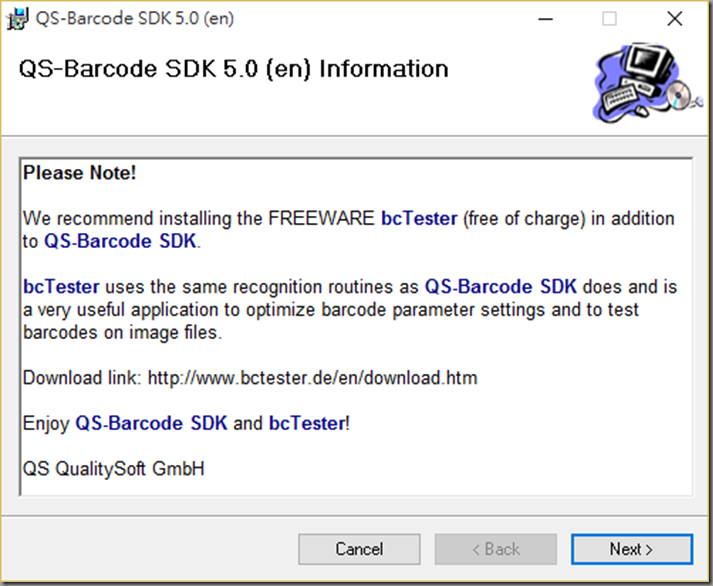This screenshot has width=713, height=586.
Task: Click the Next button
Action: click(632, 549)
